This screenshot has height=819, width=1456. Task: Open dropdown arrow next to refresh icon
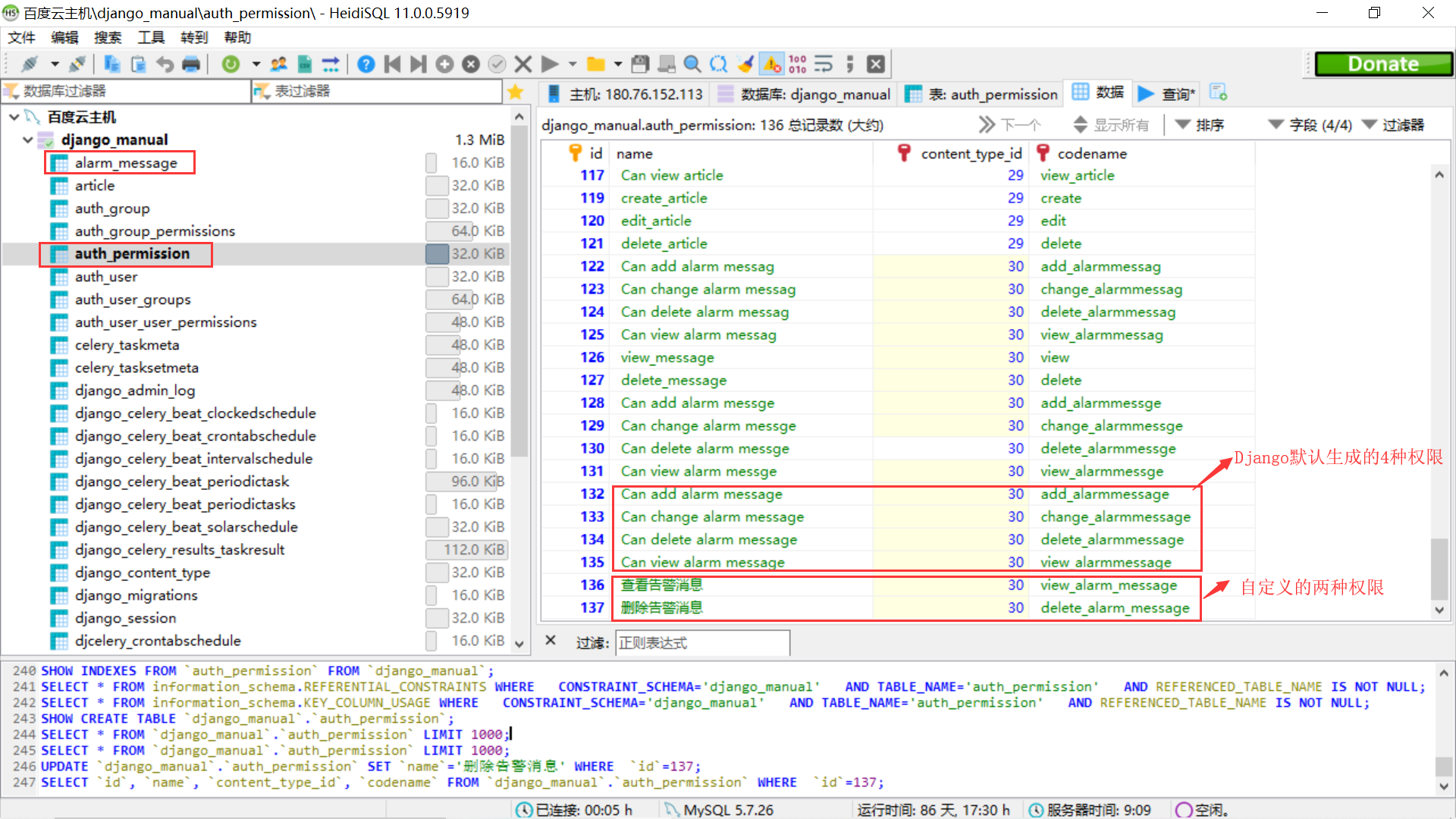[x=256, y=64]
